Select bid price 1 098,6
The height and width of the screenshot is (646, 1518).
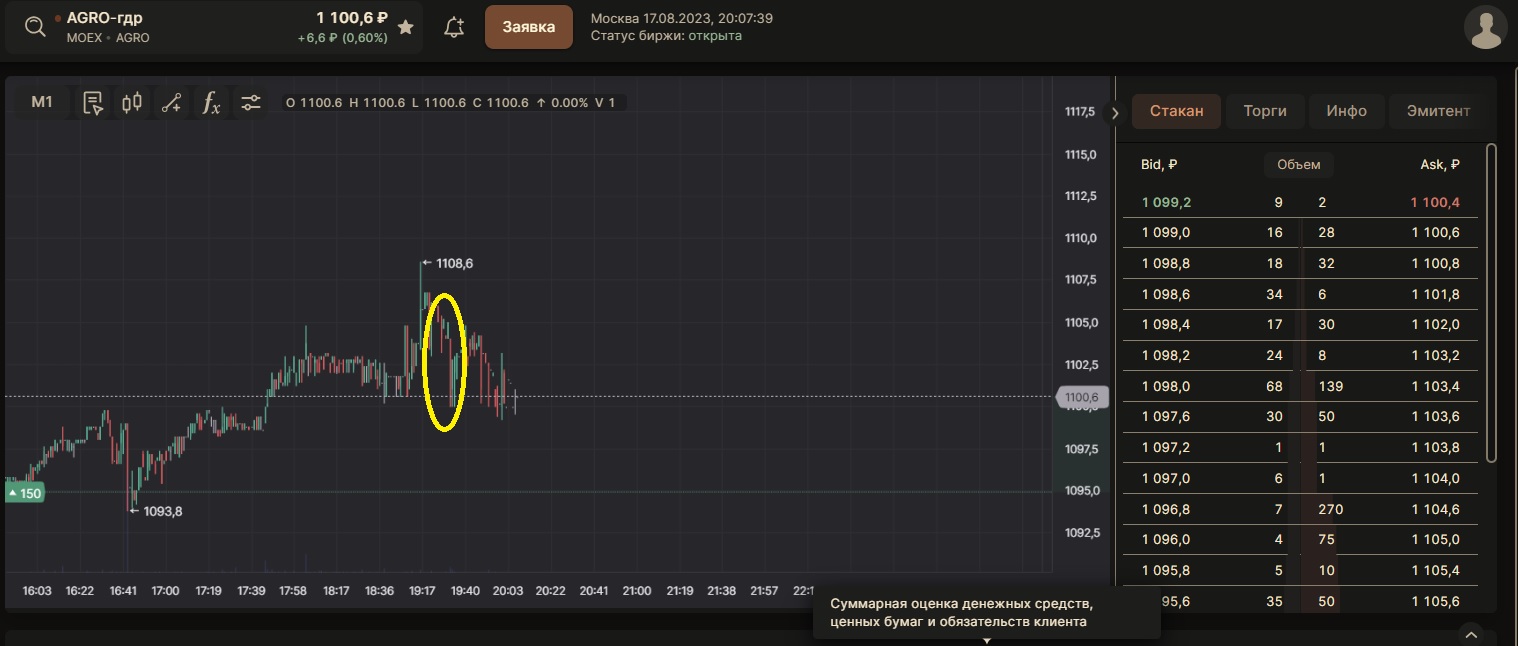pos(1166,295)
